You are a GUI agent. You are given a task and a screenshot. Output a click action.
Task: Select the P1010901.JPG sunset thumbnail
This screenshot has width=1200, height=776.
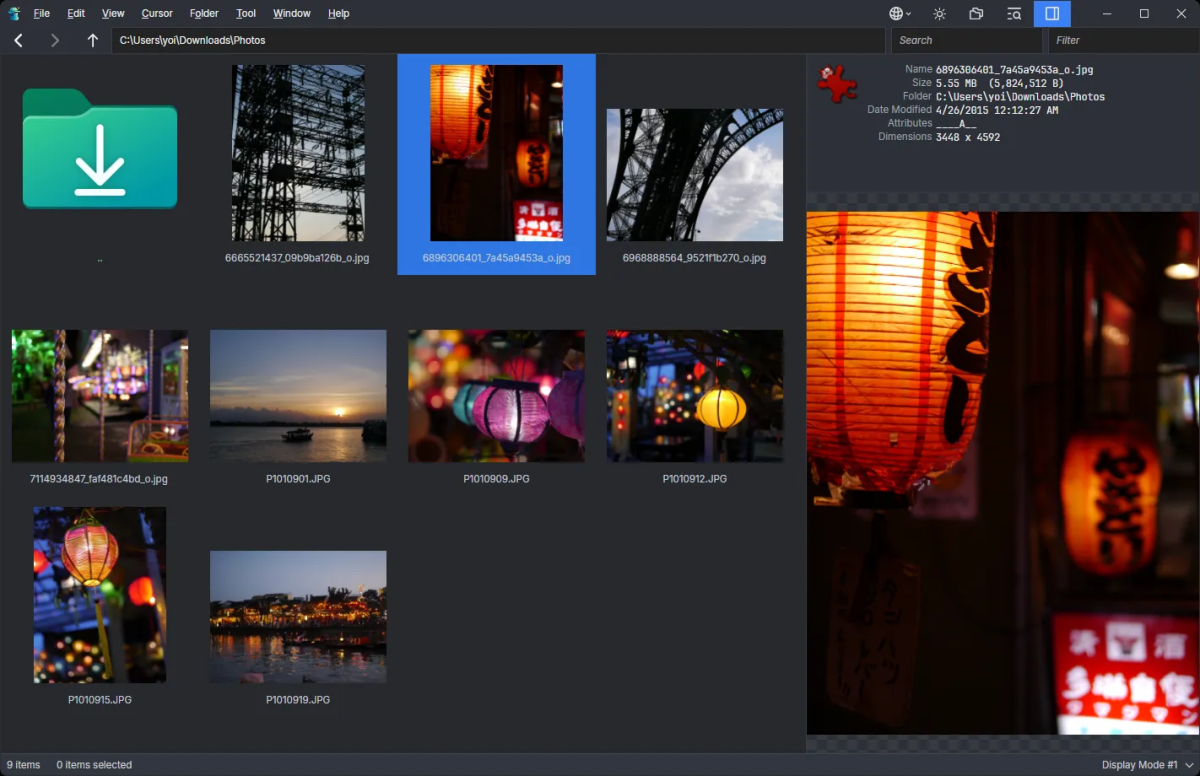pos(298,396)
